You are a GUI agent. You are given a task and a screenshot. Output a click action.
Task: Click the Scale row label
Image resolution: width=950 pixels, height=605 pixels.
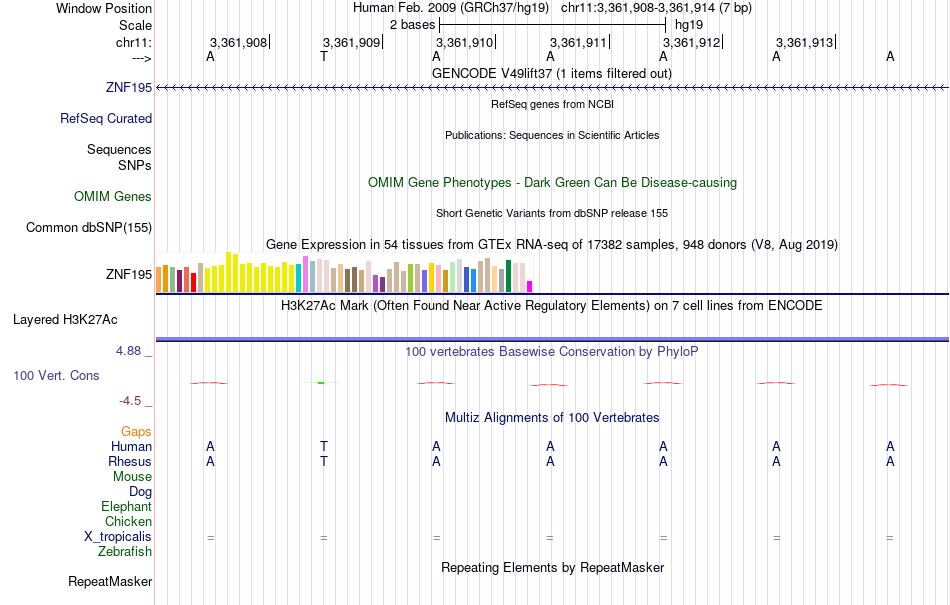135,25
